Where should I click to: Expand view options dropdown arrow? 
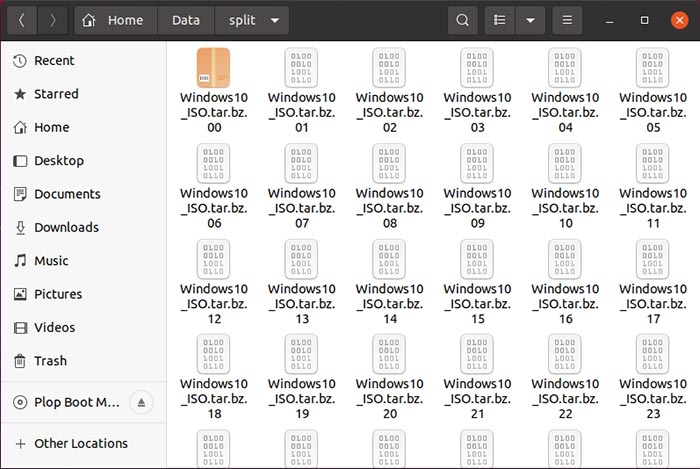click(530, 20)
